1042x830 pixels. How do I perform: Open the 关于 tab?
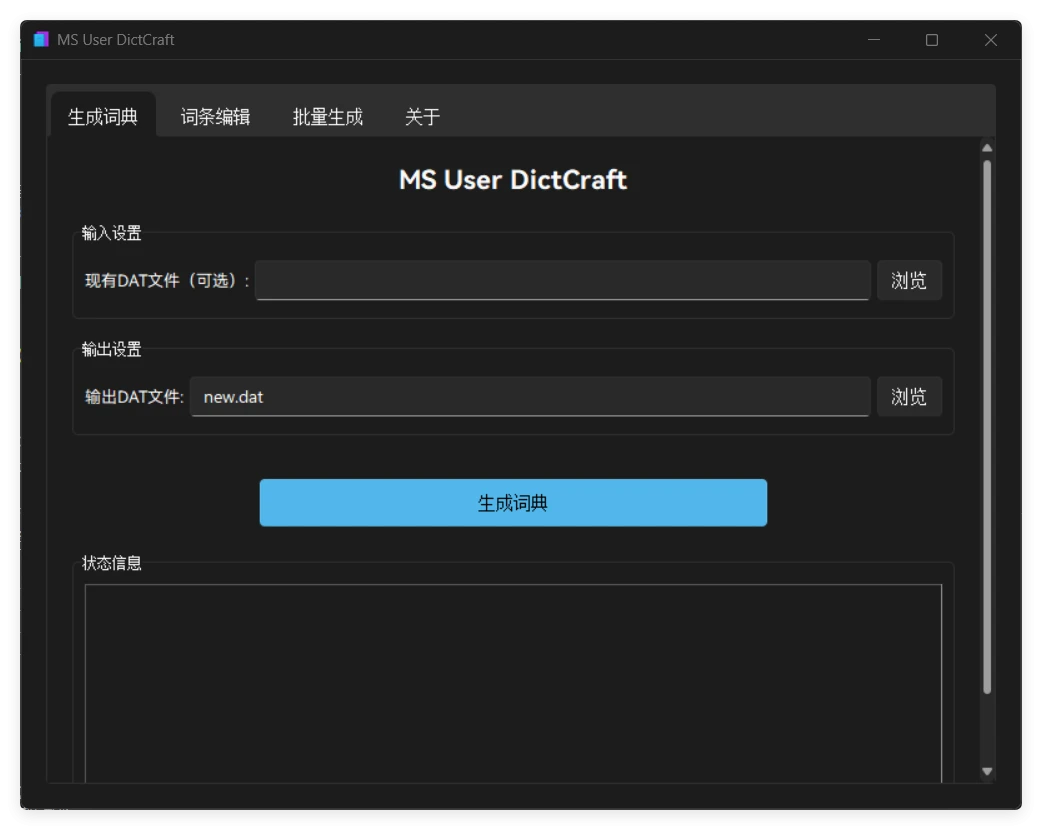[x=422, y=116]
